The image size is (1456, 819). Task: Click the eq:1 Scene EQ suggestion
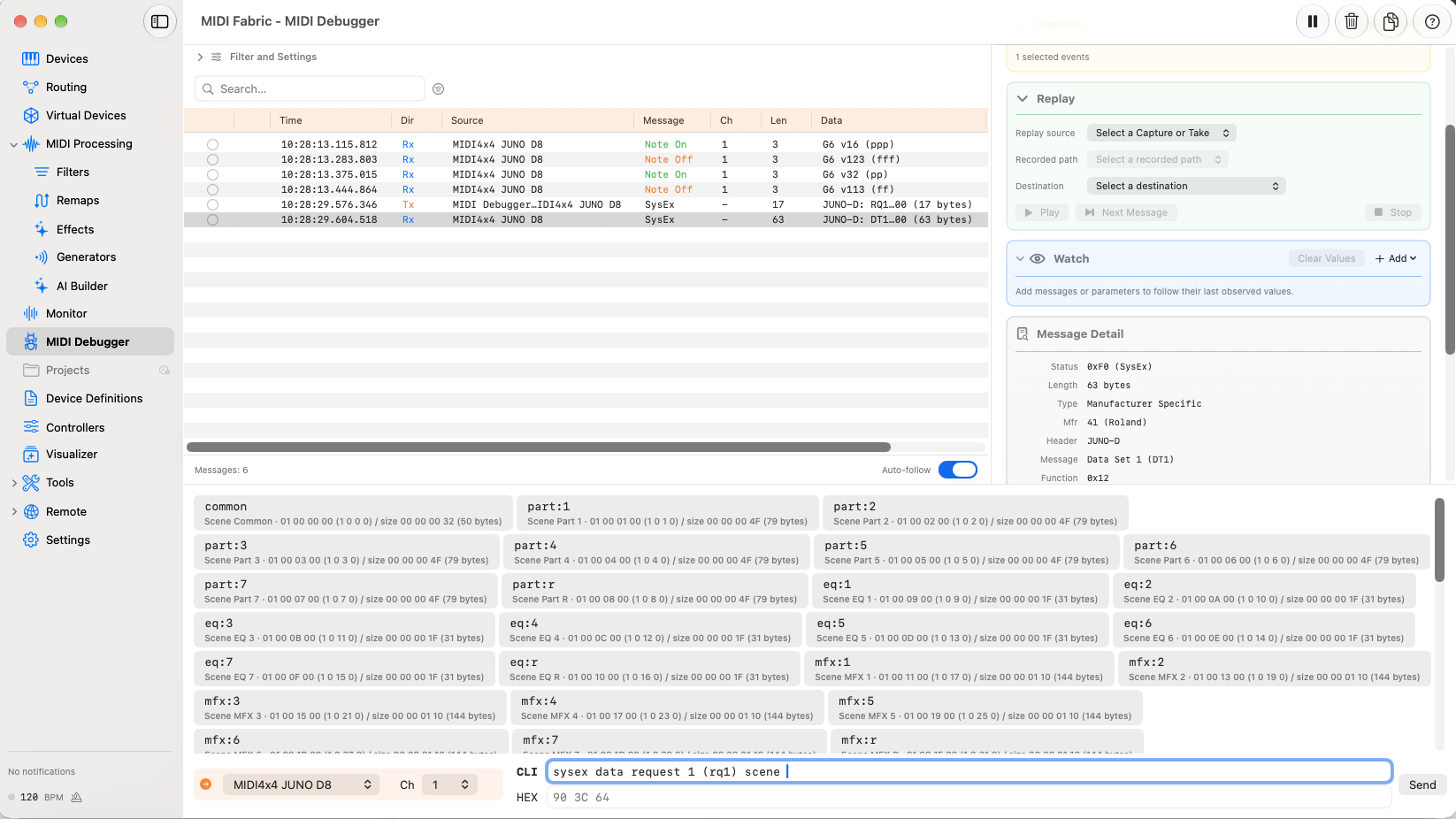point(960,591)
